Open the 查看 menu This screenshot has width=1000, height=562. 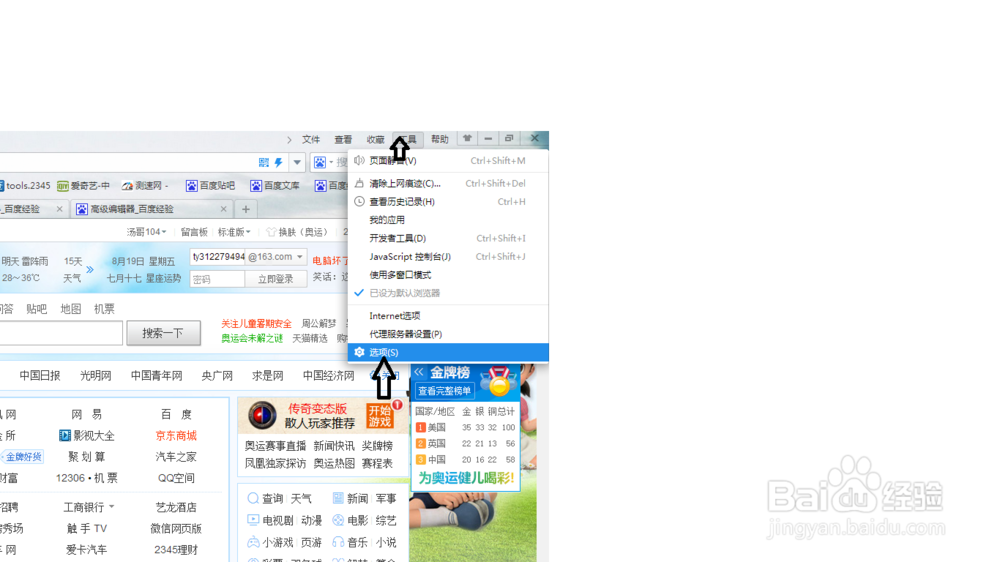pos(343,139)
